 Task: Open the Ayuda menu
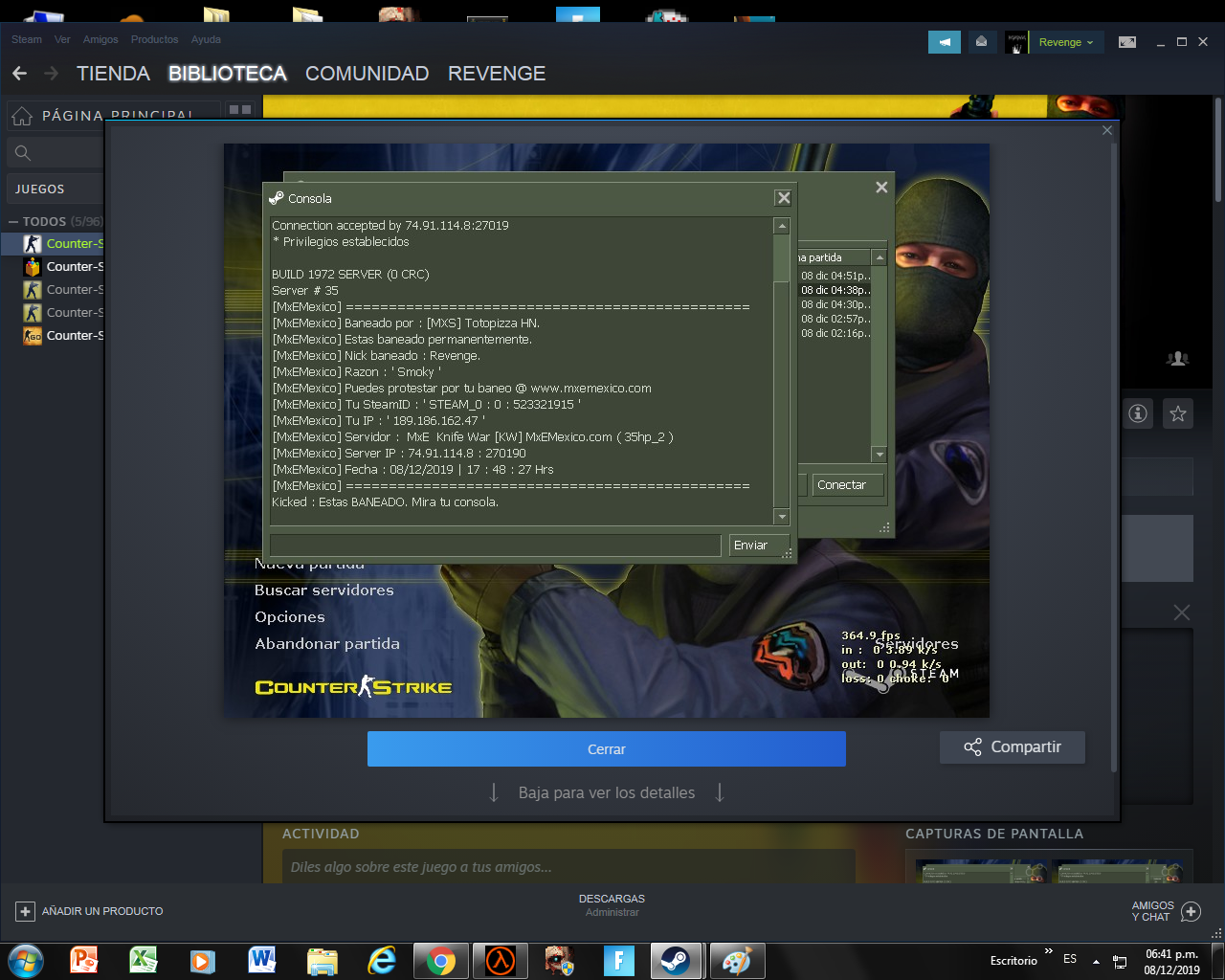click(206, 39)
